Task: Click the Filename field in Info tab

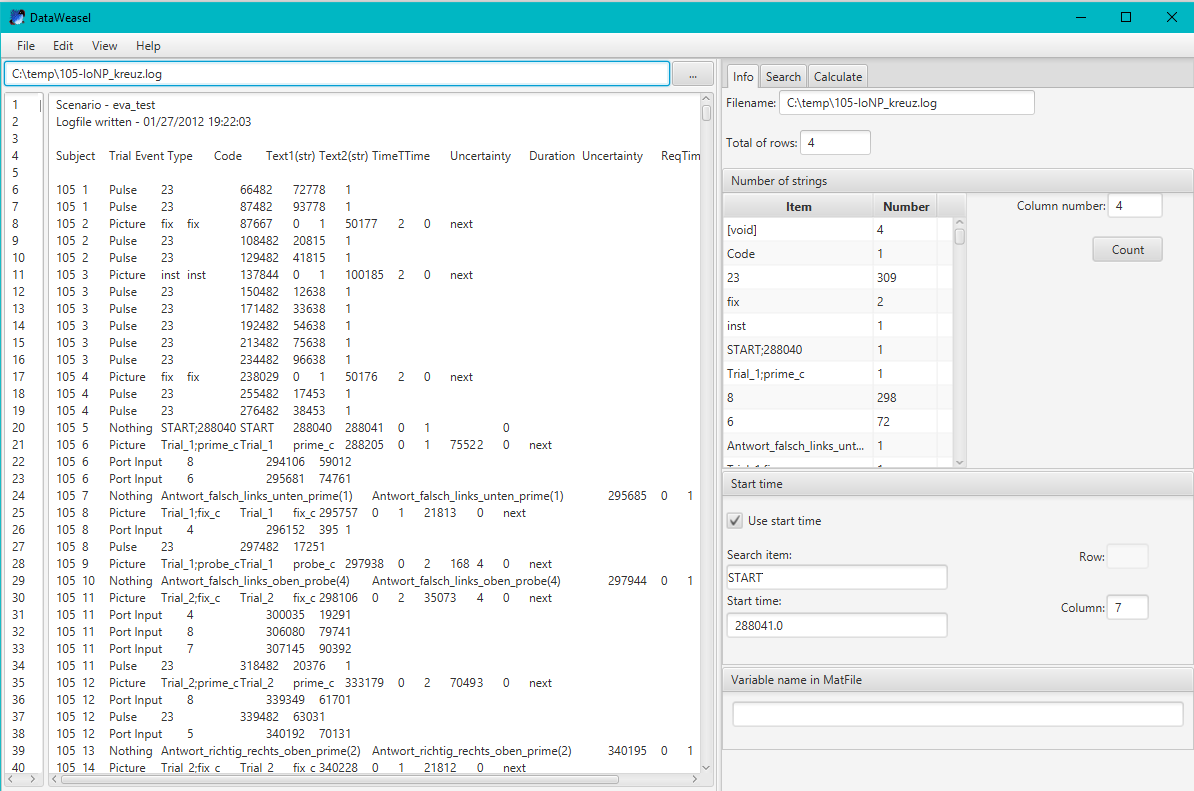Action: point(907,103)
